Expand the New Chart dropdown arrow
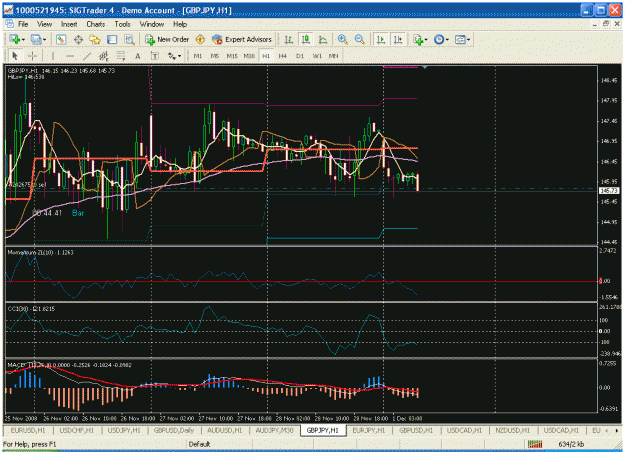 coord(23,40)
